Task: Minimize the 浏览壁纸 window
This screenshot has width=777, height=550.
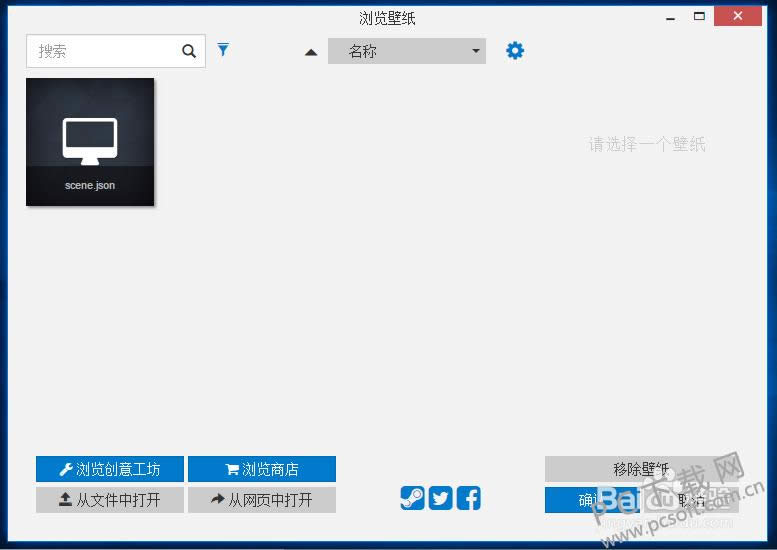Action: click(667, 16)
